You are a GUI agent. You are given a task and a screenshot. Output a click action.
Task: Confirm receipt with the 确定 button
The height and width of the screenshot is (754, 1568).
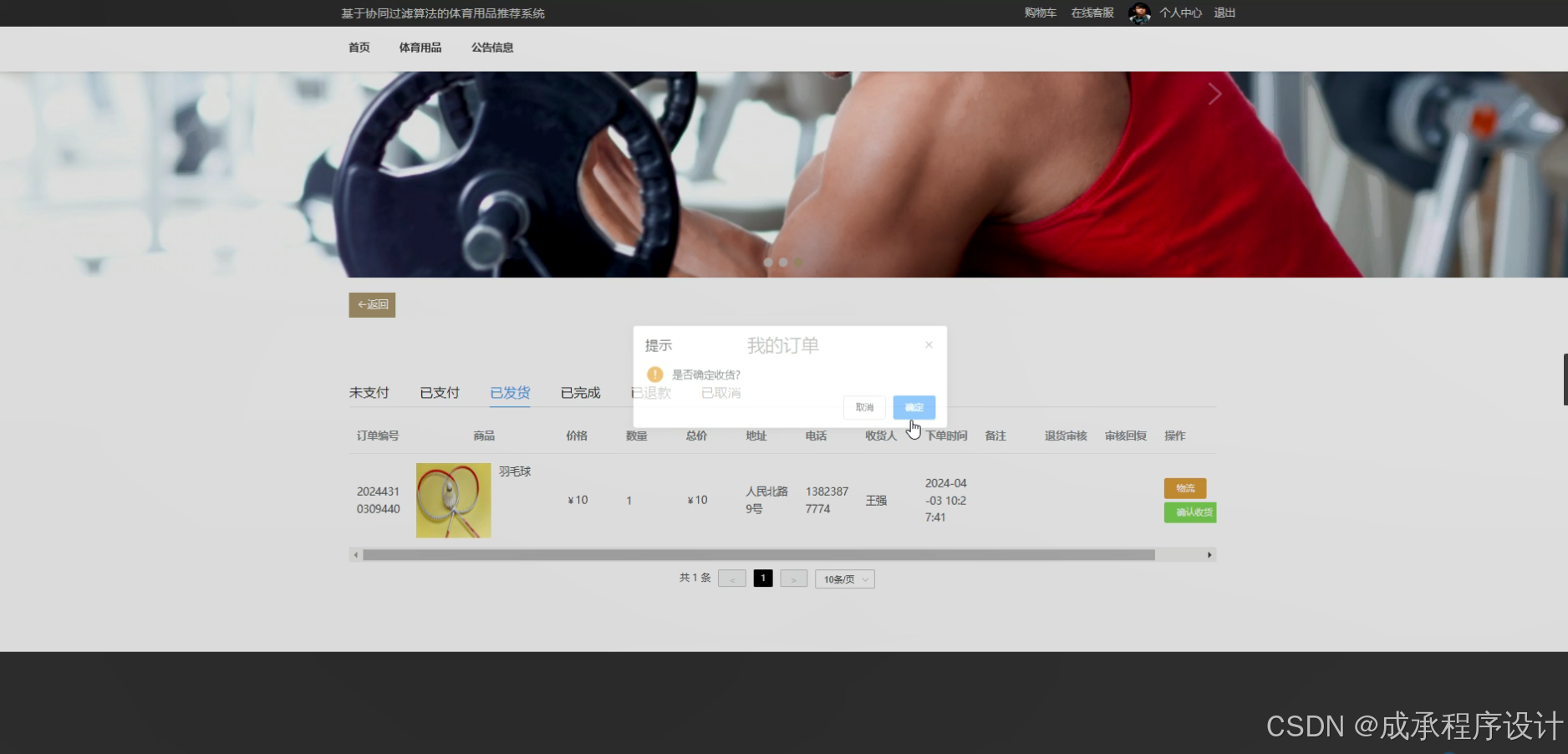914,407
